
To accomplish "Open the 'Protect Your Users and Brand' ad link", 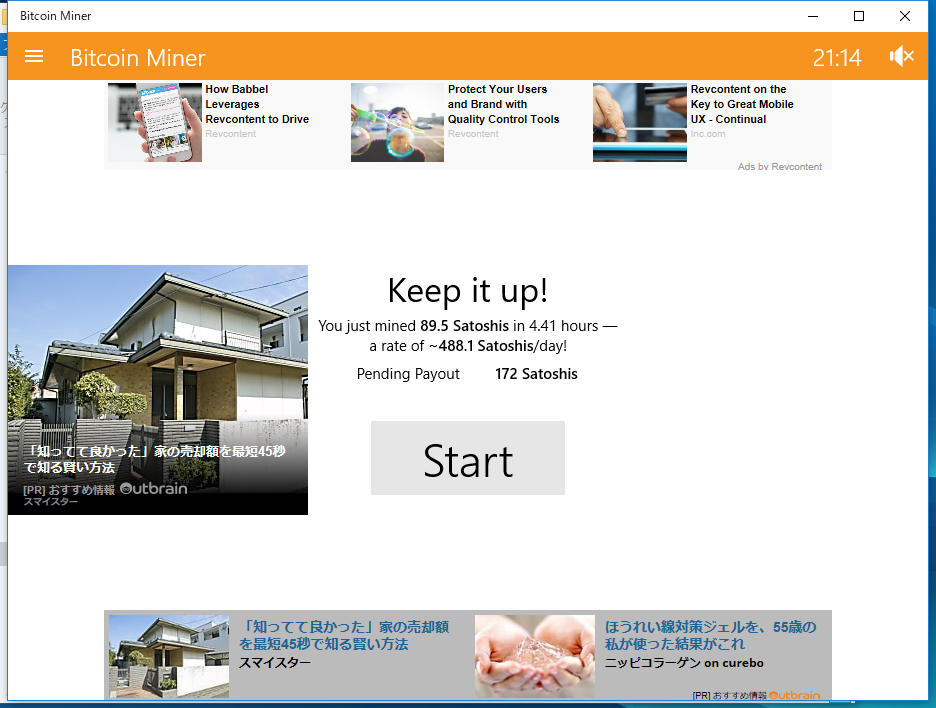I will click(503, 104).
